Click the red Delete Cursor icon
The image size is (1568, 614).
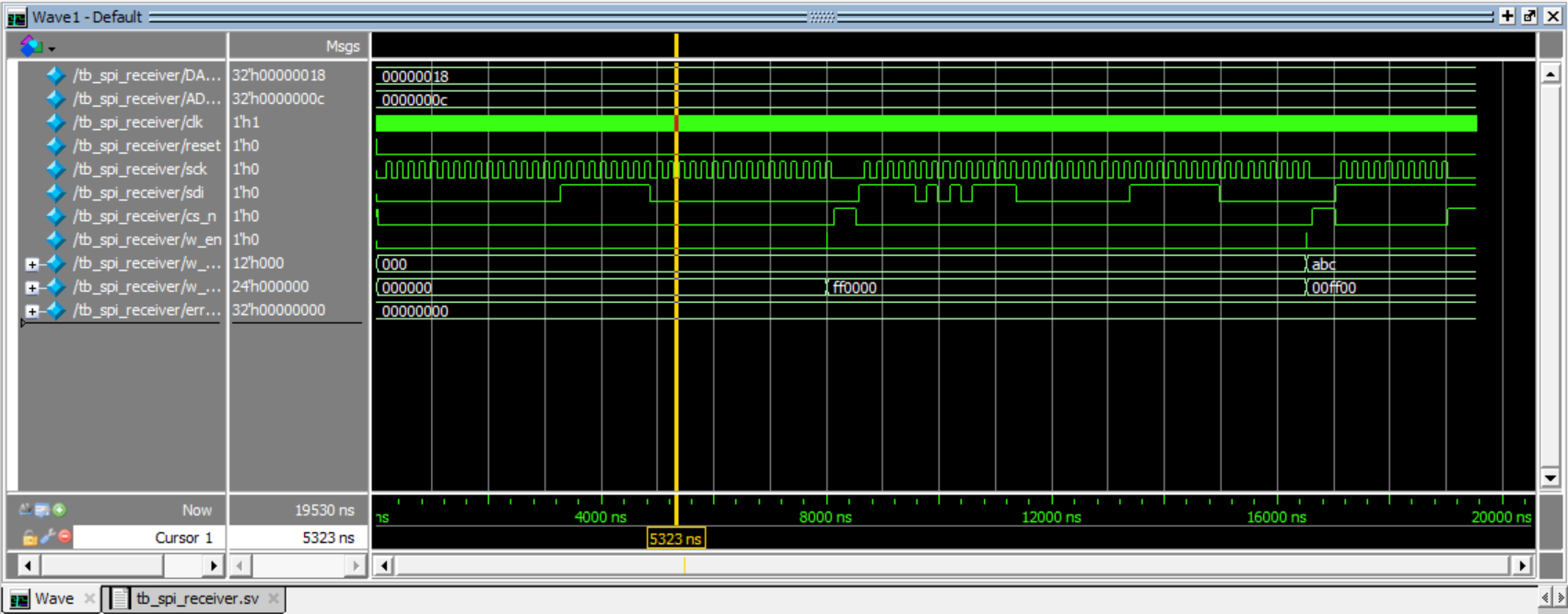tap(64, 537)
